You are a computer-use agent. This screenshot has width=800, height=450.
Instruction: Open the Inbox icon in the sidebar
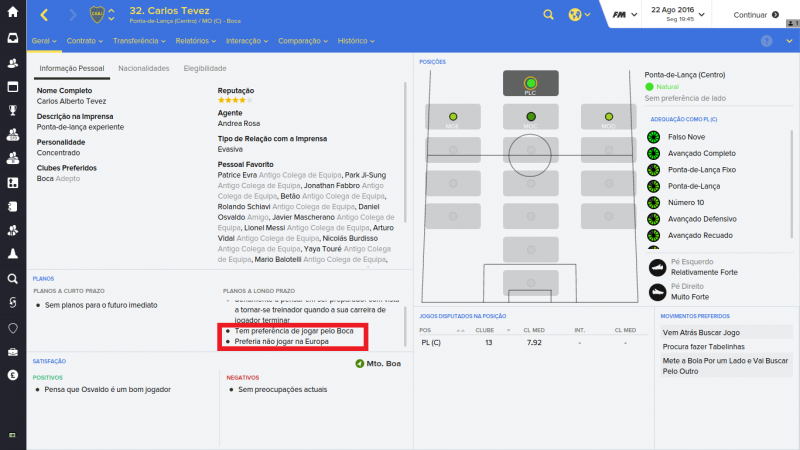tap(12, 38)
